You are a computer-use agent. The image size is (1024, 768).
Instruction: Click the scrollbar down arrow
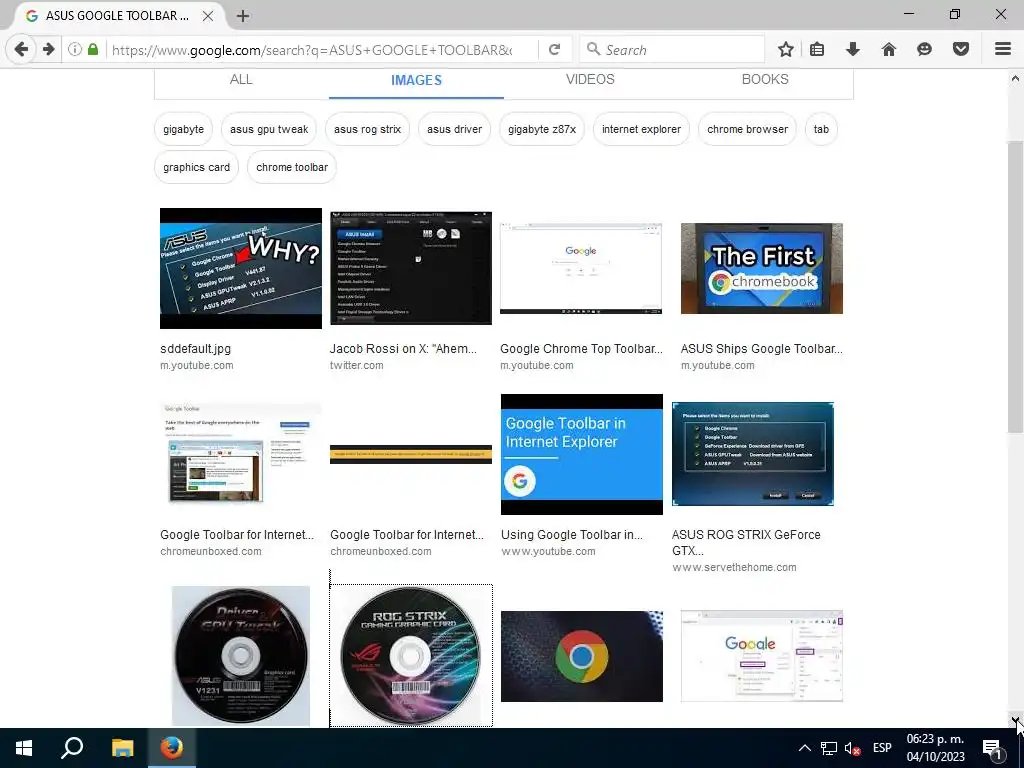tap(1015, 720)
